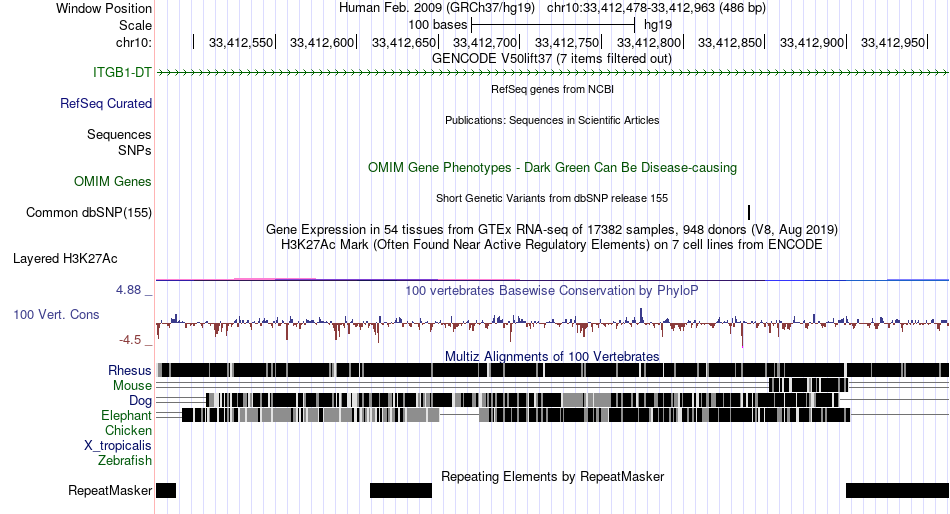950x514 pixels.
Task: Click the middle RepeatMasker repeat block
Action: 401,490
